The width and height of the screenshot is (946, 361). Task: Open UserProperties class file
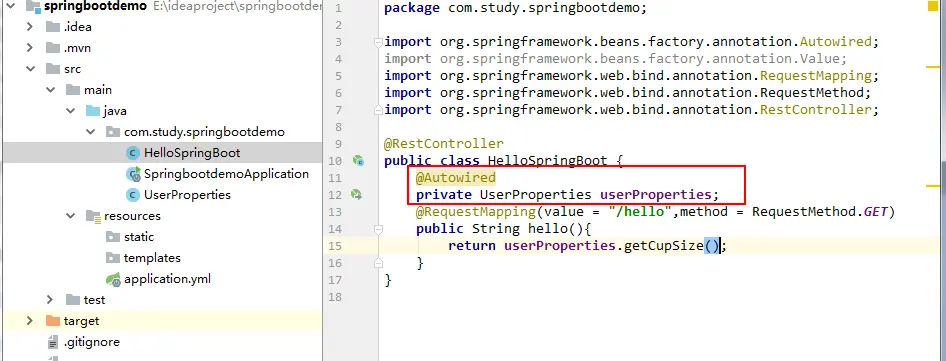(x=187, y=195)
